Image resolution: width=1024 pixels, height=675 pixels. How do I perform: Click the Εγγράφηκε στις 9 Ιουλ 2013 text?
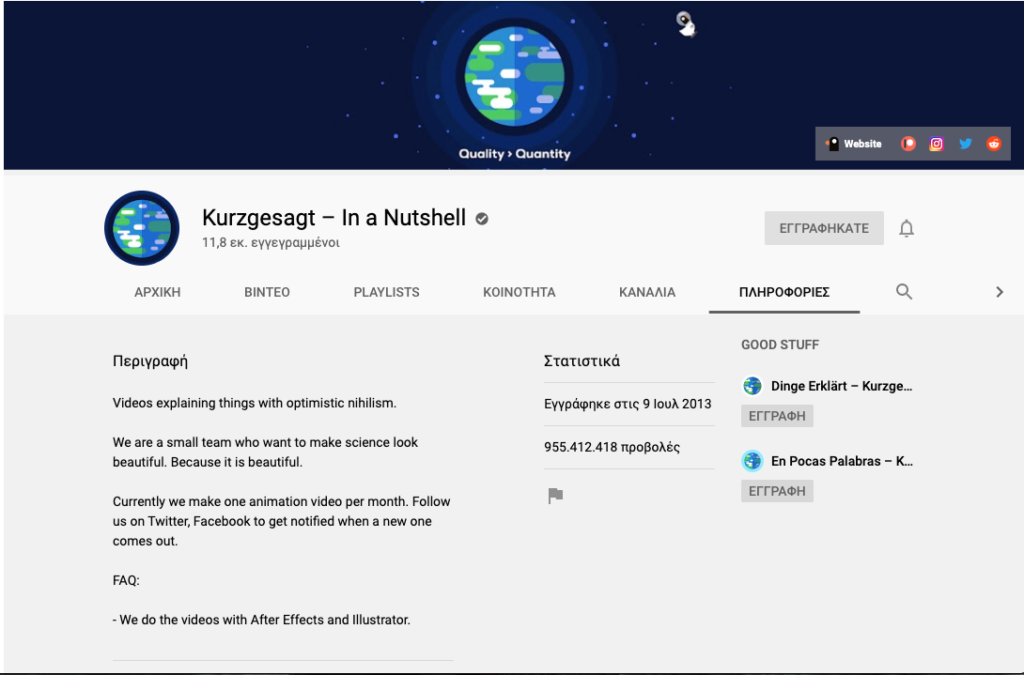click(x=628, y=404)
